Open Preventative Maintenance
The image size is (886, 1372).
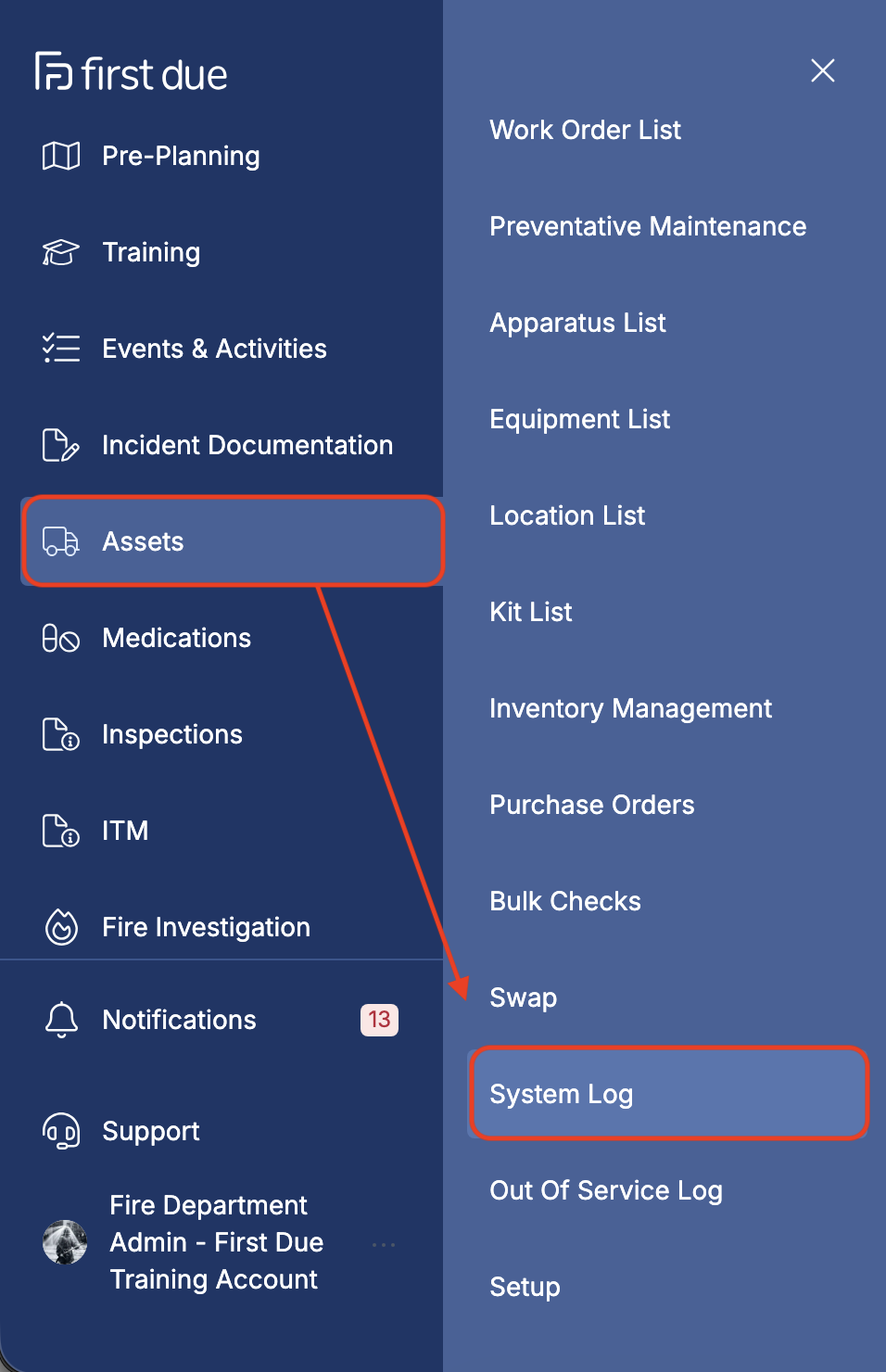coord(648,226)
